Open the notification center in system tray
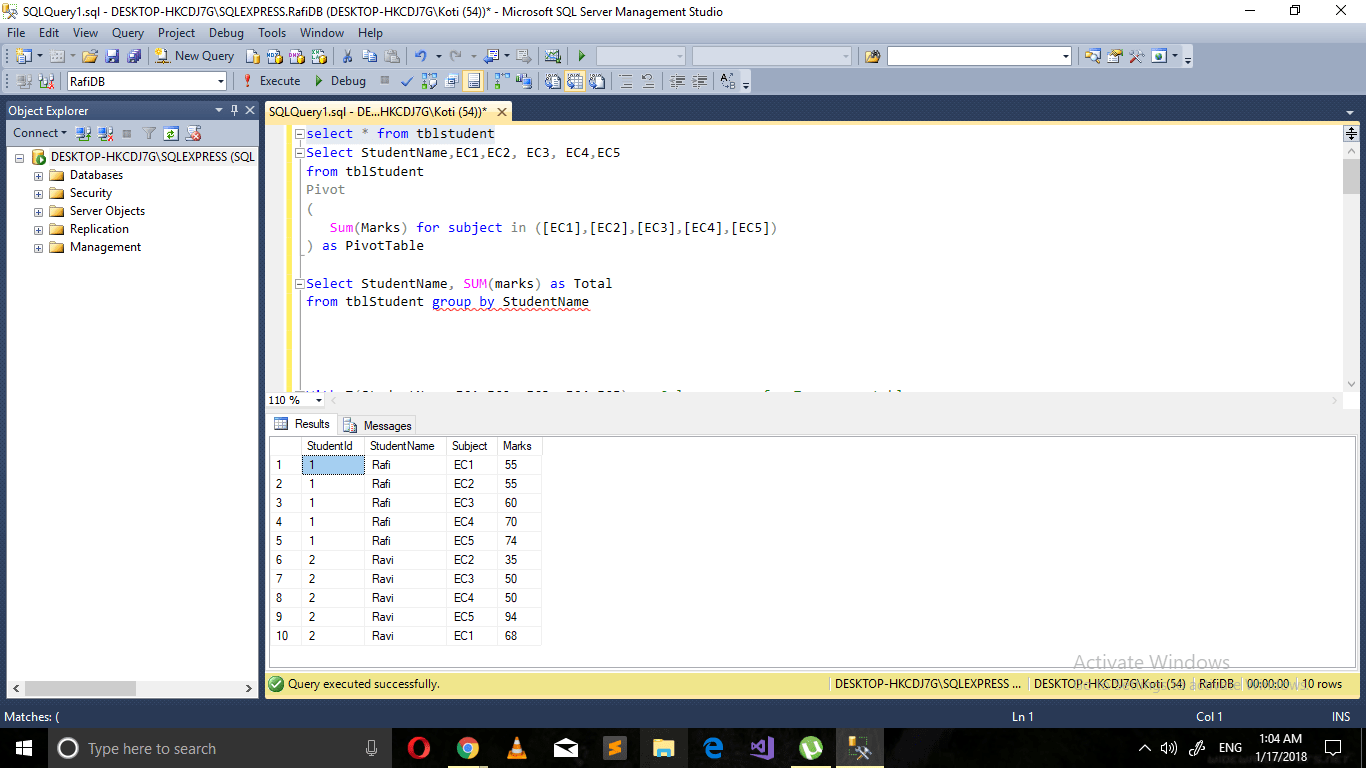The image size is (1366, 768). click(1332, 748)
